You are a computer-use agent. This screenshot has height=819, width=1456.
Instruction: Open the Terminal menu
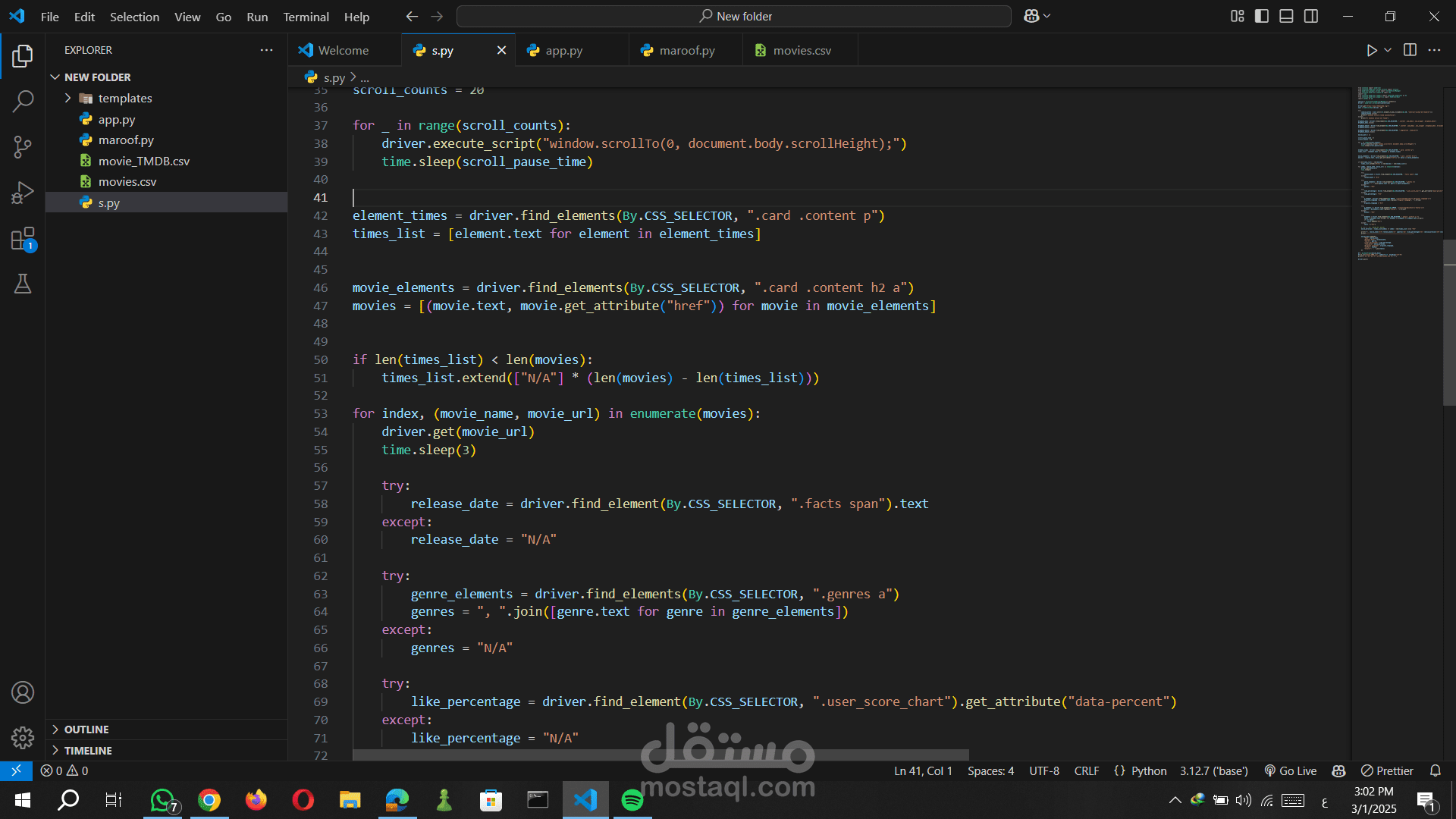point(306,16)
